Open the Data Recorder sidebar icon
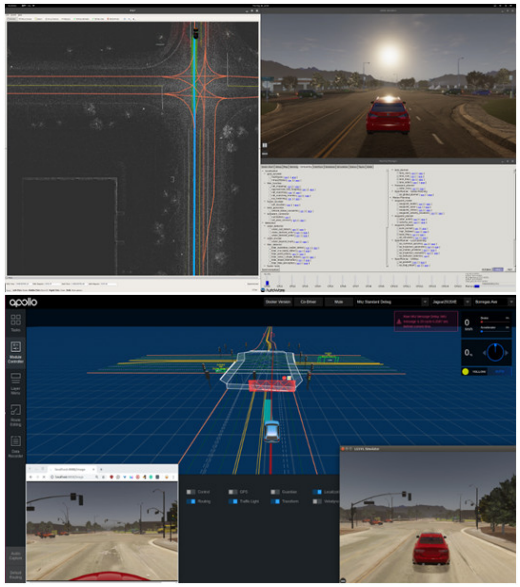 pos(15,446)
